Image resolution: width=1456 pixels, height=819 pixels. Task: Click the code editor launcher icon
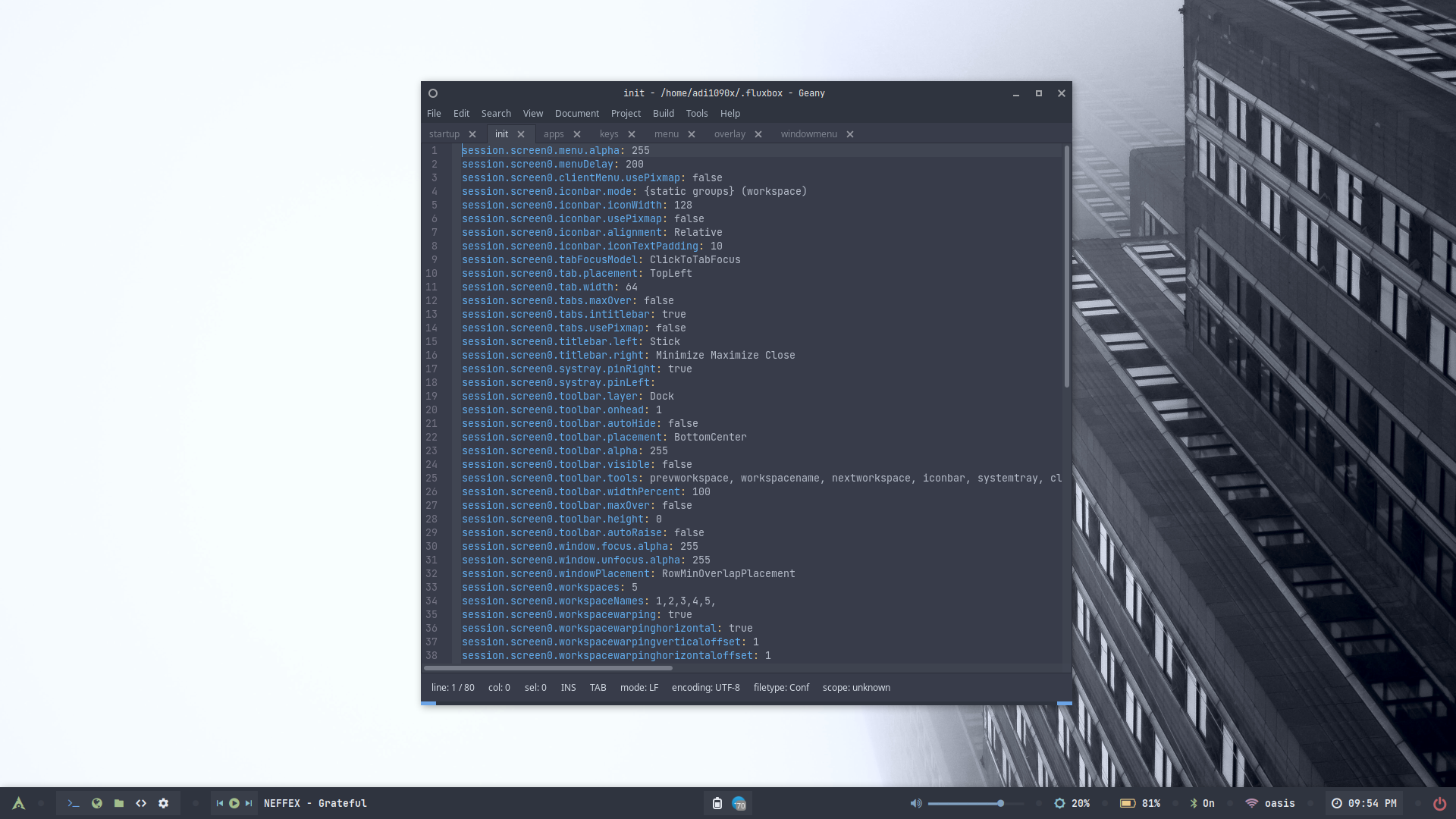click(x=141, y=803)
